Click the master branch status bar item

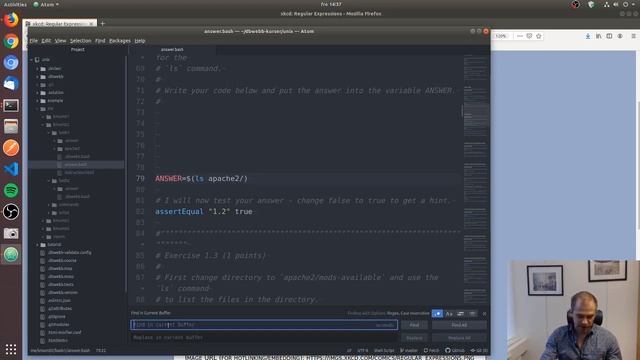click(409, 350)
